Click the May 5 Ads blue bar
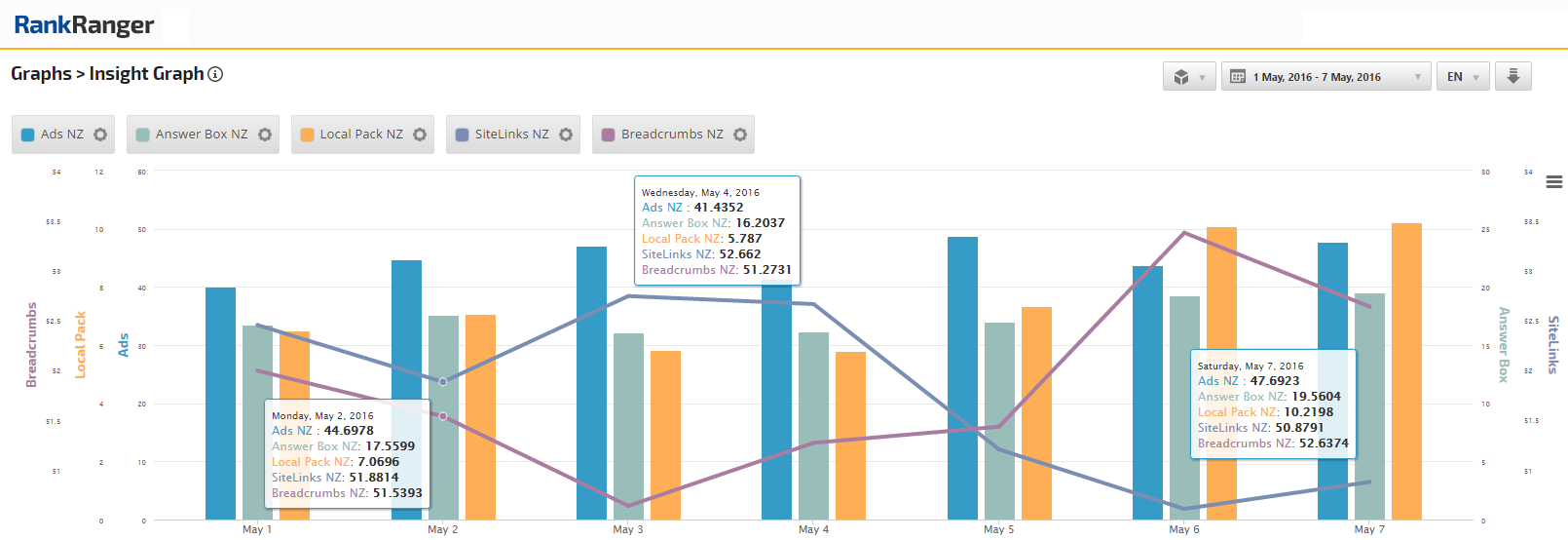 [962, 378]
